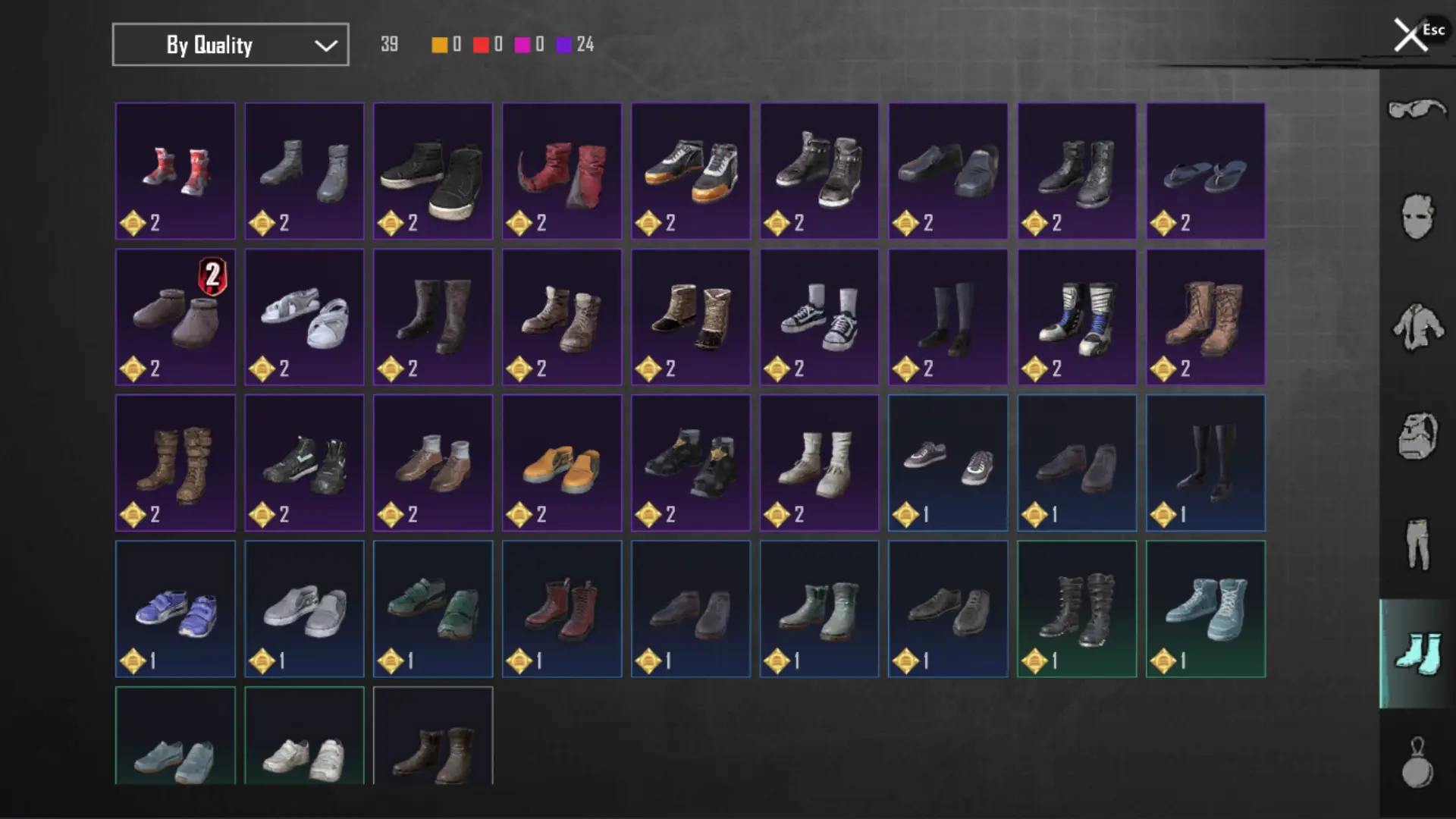Screen dimensions: 1456x819
Task: Select the jacket category icon
Action: (x=1417, y=327)
